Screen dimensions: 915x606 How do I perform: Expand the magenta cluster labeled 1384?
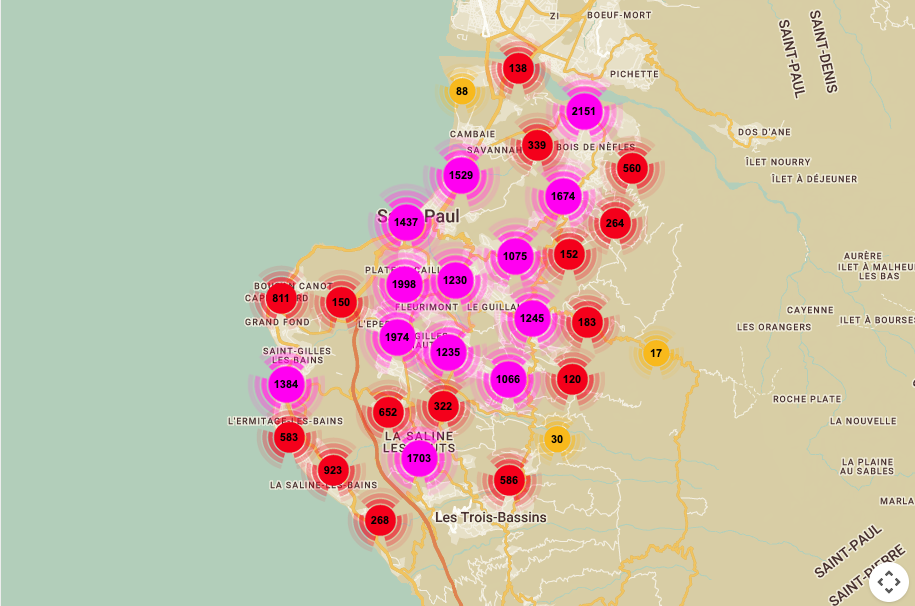(x=286, y=385)
